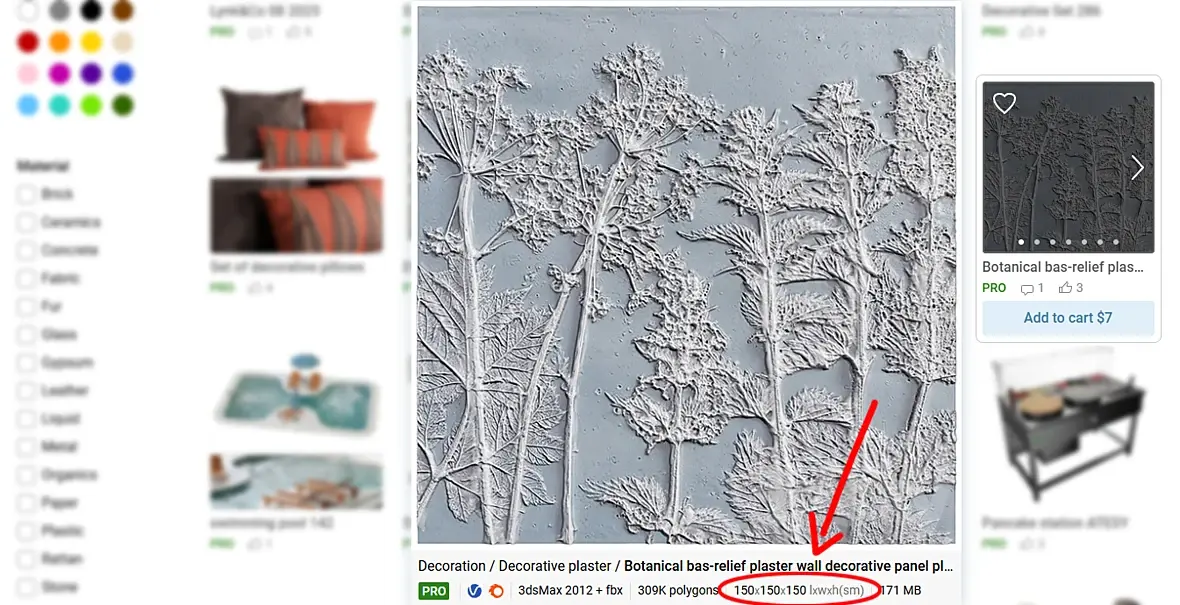The width and height of the screenshot is (1180, 605).
Task: Open the decorative pillows thumbnail
Action: pos(297,170)
